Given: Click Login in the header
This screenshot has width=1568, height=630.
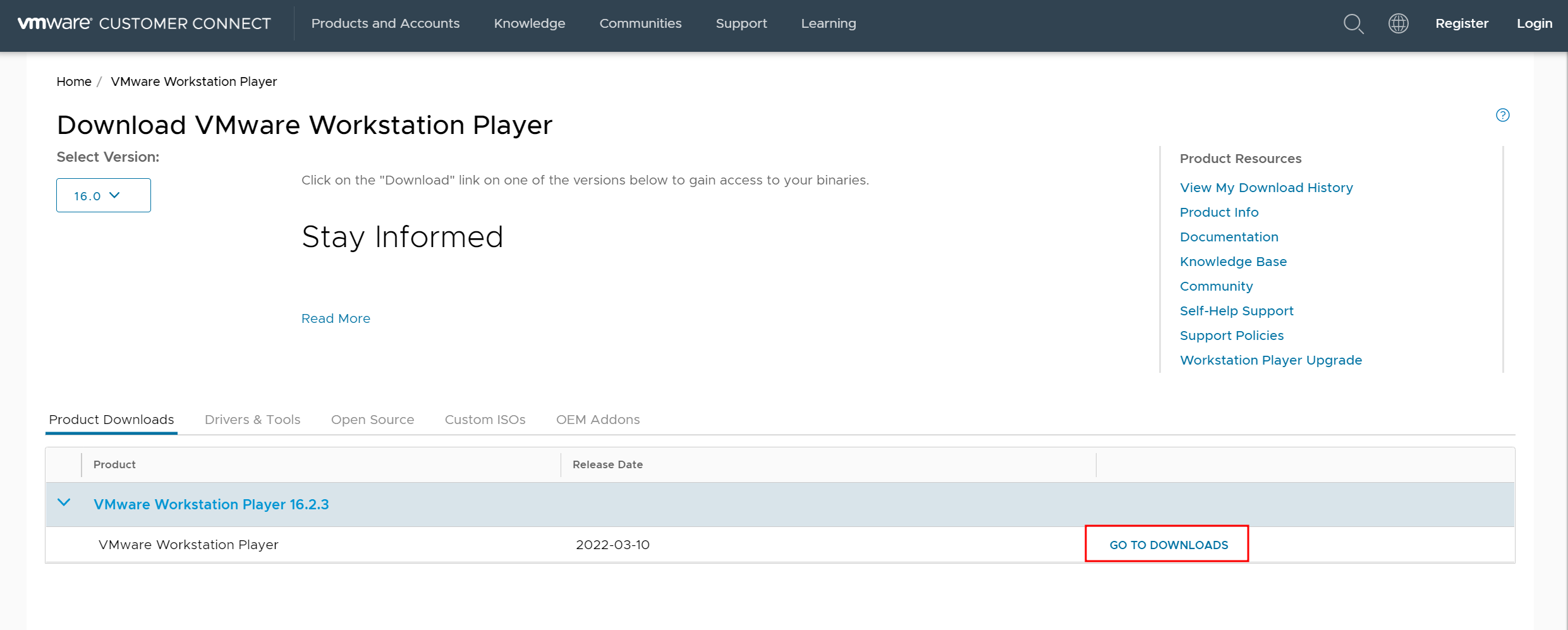Looking at the screenshot, I should tap(1535, 23).
